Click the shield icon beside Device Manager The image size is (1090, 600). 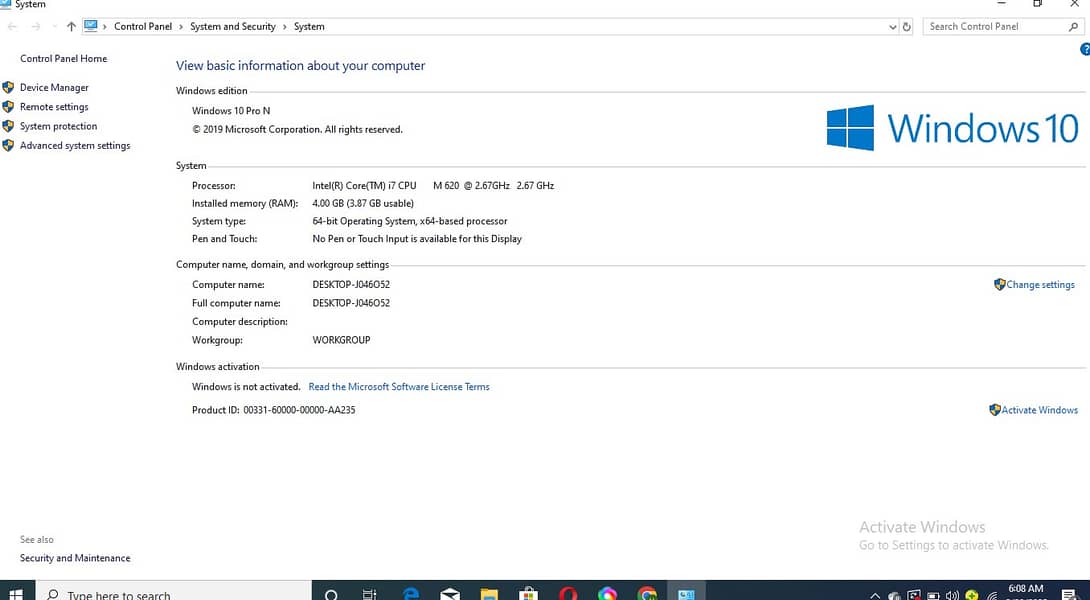coord(8,88)
